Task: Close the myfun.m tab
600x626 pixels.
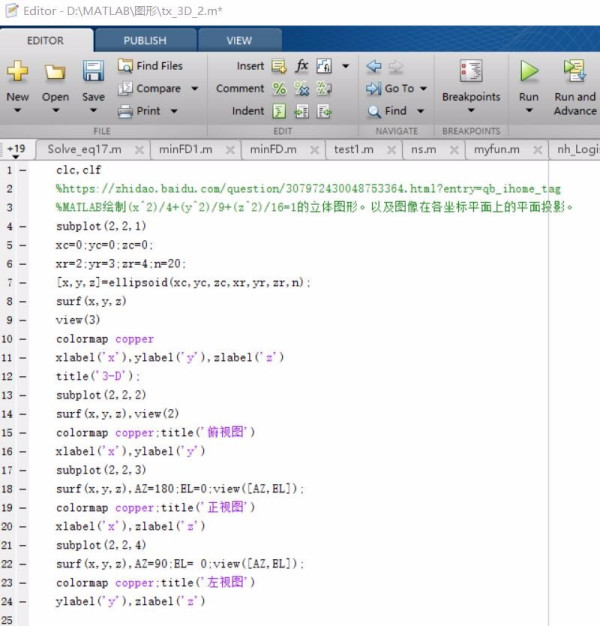Action: pos(538,150)
